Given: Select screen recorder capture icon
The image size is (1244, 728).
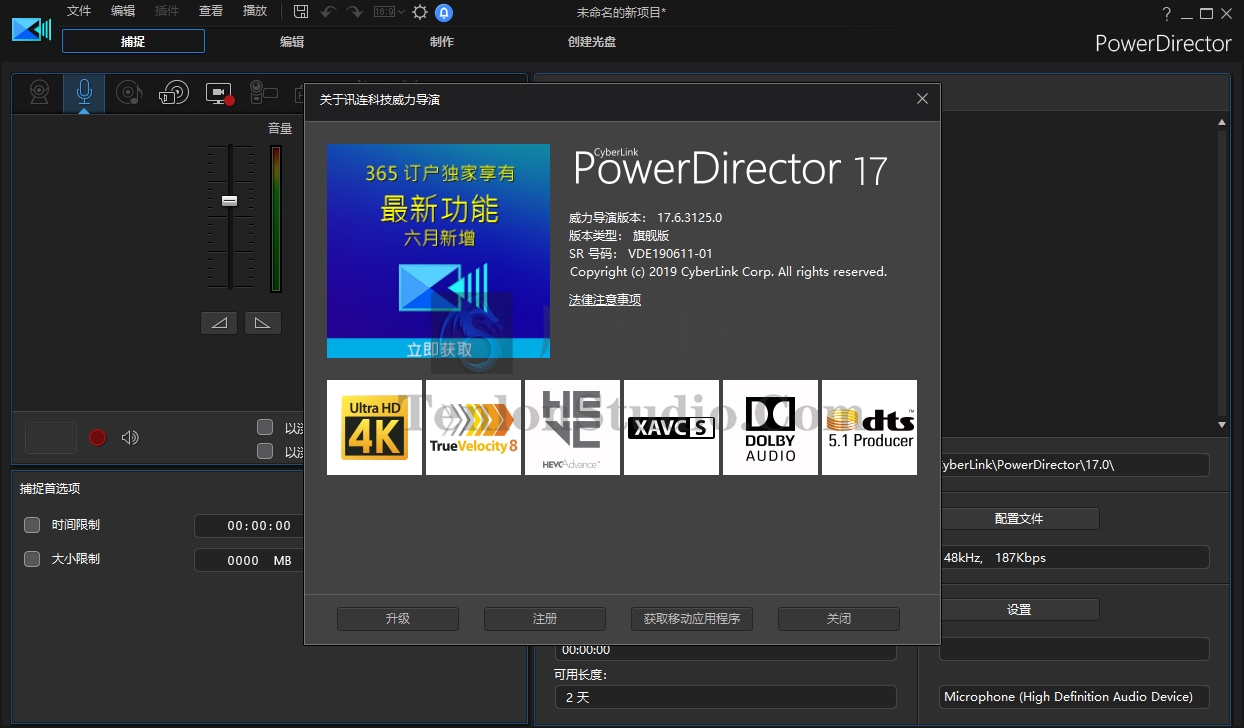Looking at the screenshot, I should point(219,93).
